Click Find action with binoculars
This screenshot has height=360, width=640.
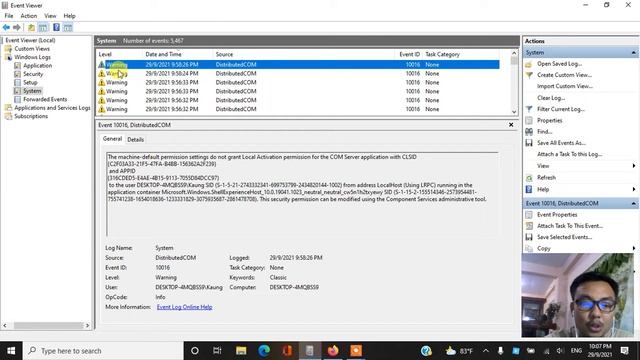click(544, 131)
